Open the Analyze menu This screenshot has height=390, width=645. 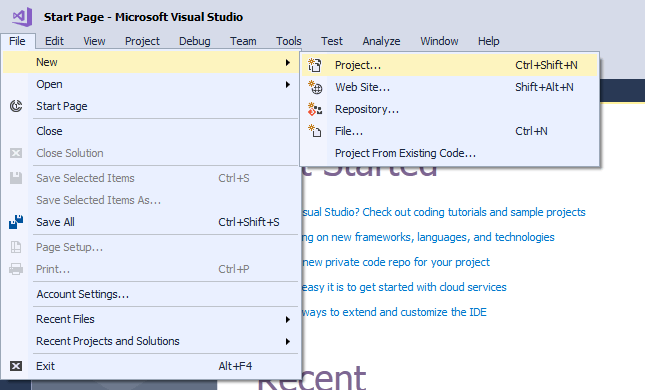(381, 41)
